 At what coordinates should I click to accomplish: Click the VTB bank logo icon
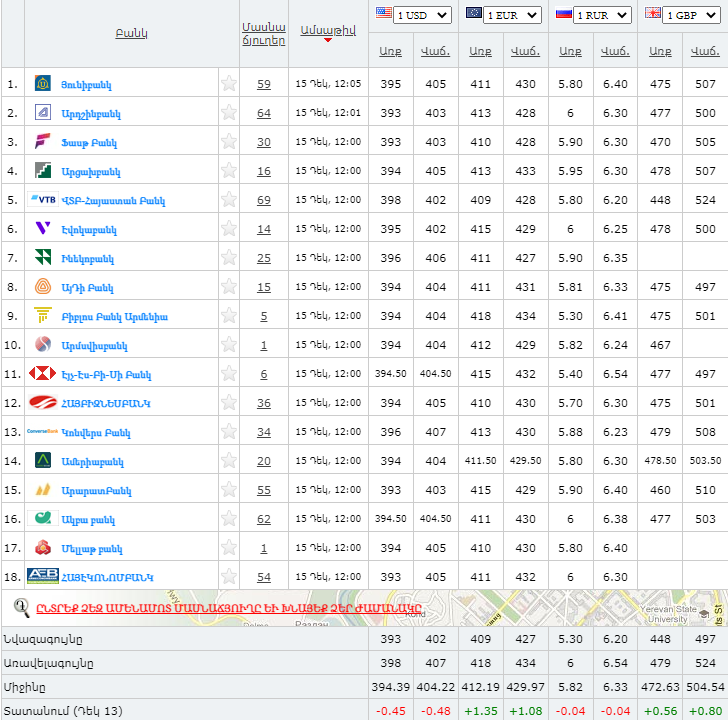pos(43,200)
